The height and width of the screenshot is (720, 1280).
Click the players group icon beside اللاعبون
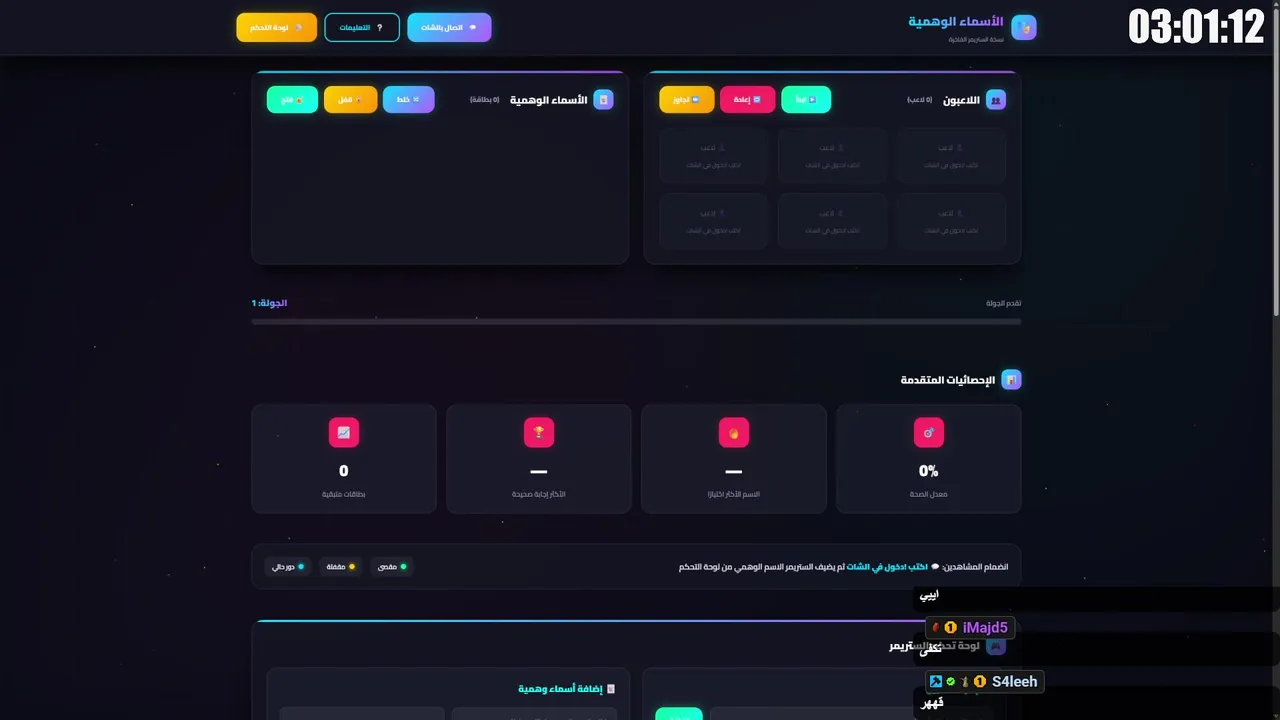[x=996, y=100]
